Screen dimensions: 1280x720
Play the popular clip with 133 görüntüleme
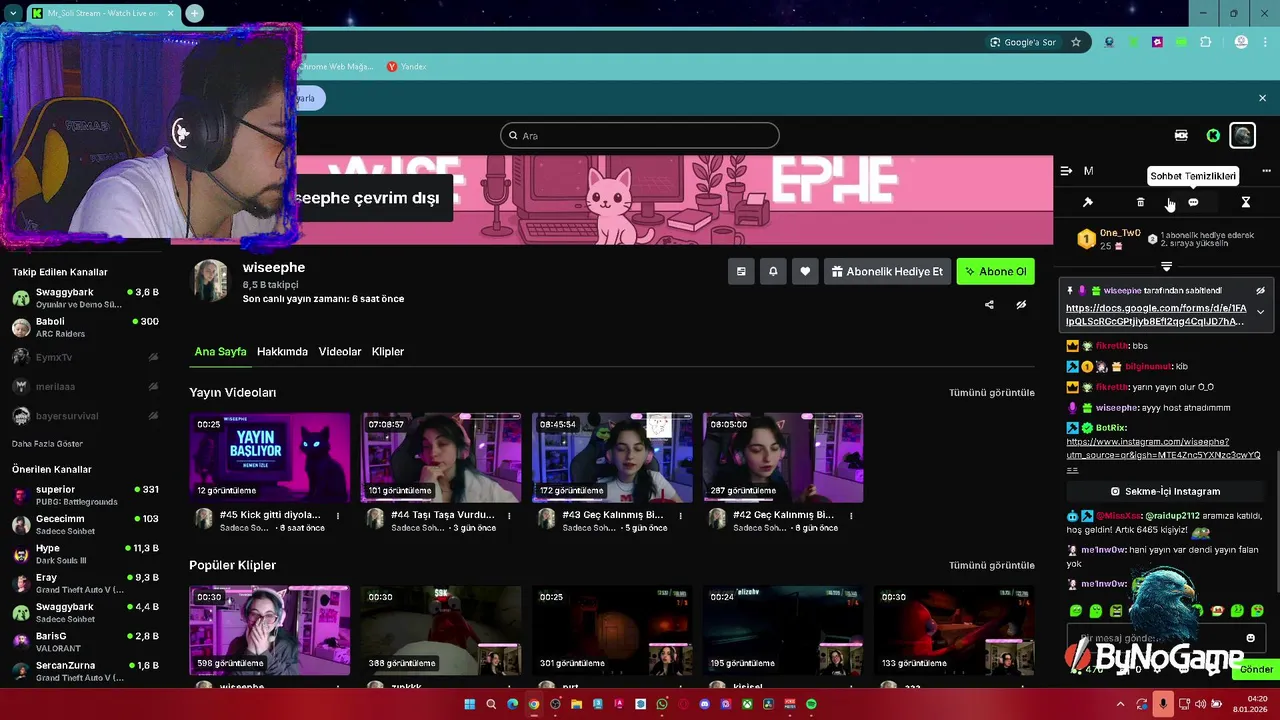pyautogui.click(x=954, y=631)
